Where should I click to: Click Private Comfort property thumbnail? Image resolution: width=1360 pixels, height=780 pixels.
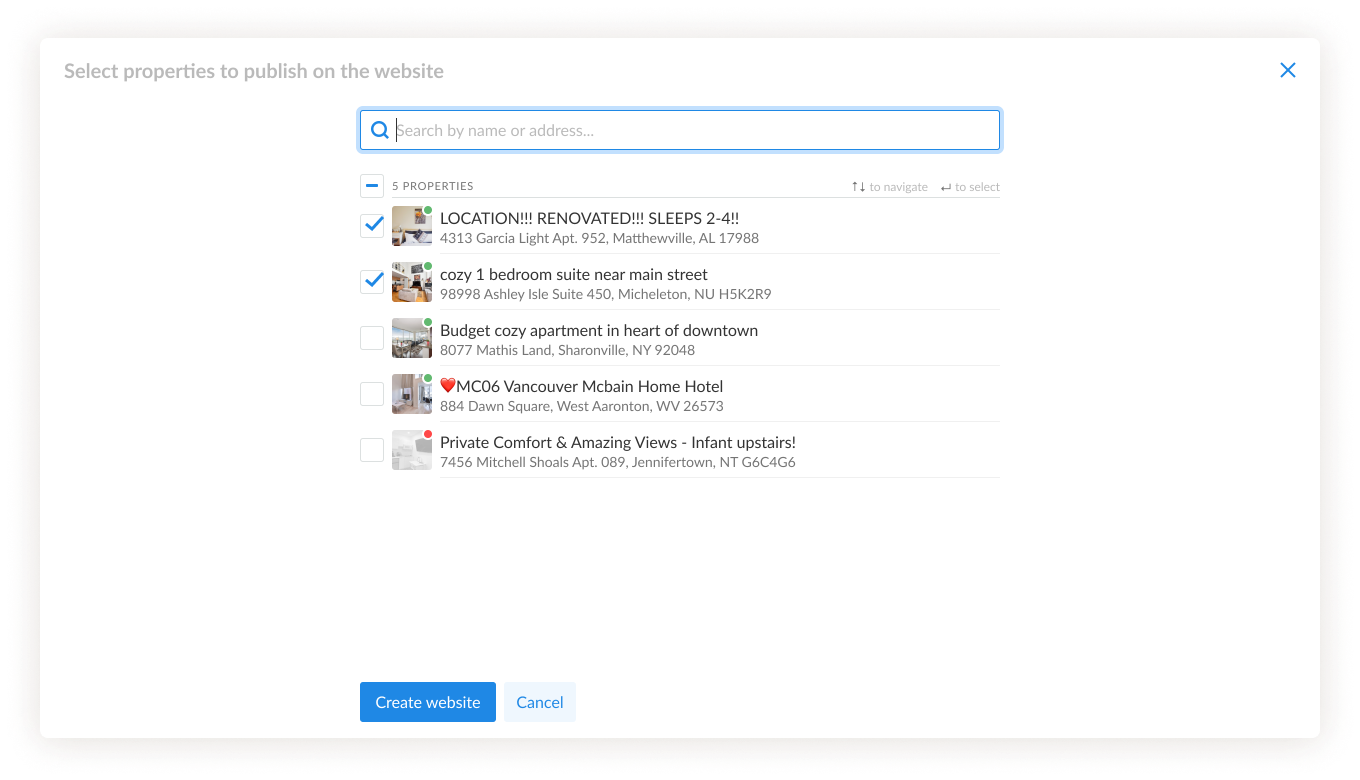(411, 451)
